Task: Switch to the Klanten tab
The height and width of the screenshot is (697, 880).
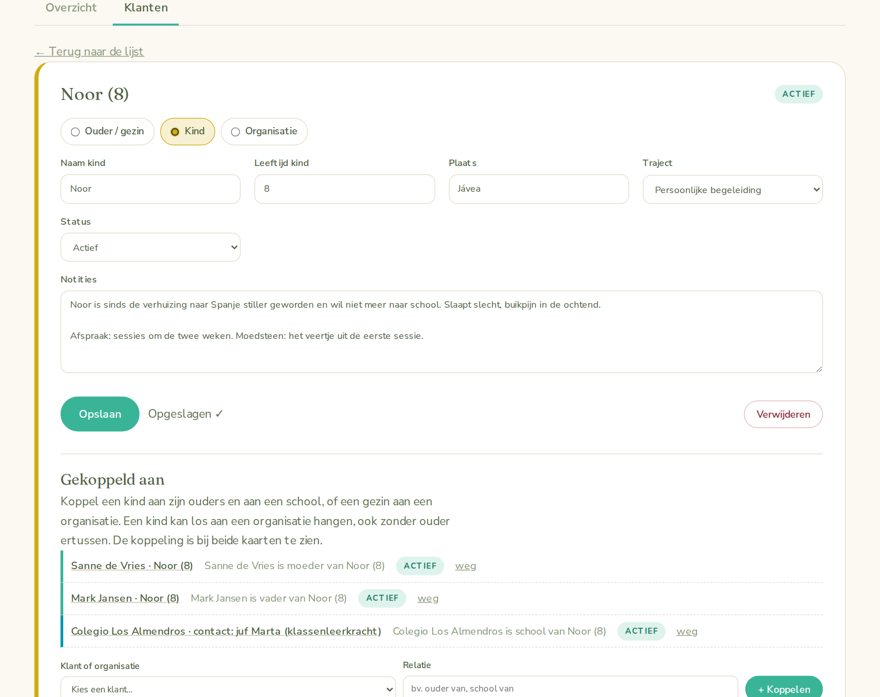Action: [146, 8]
